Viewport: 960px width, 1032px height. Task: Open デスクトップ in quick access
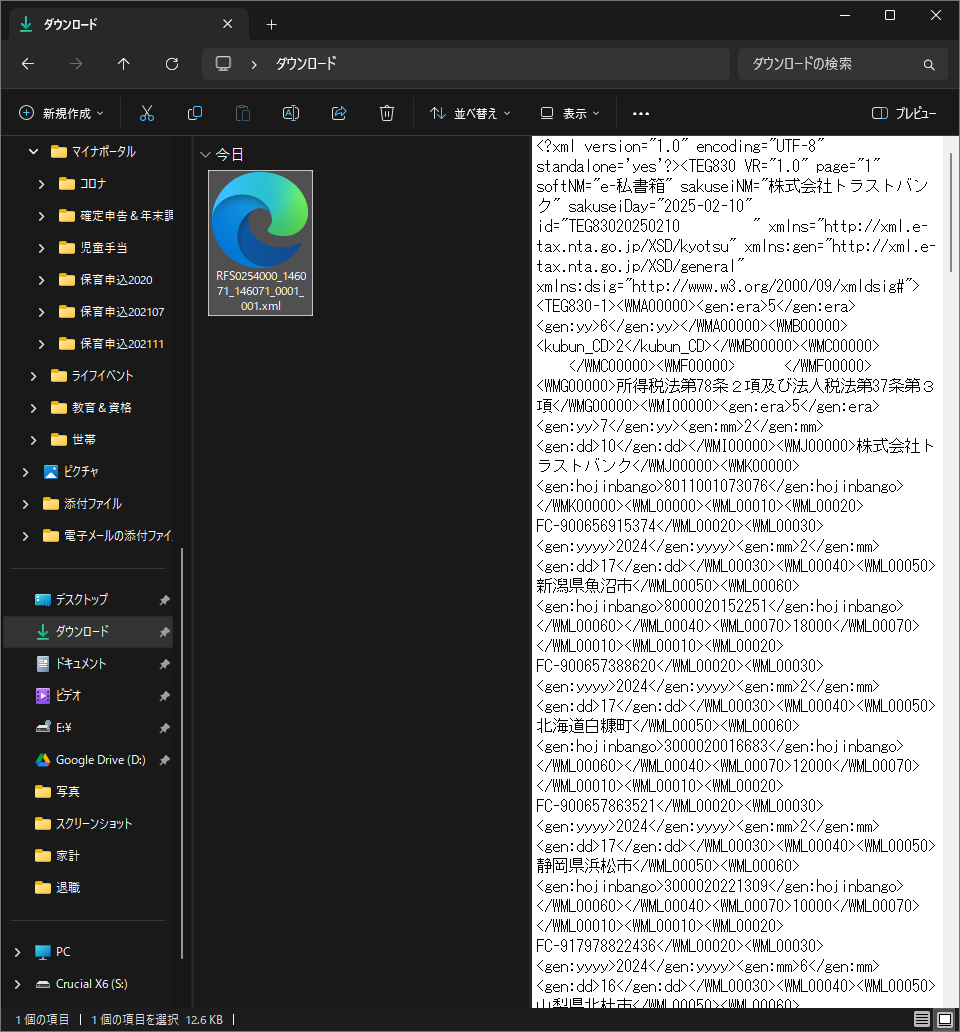point(82,600)
